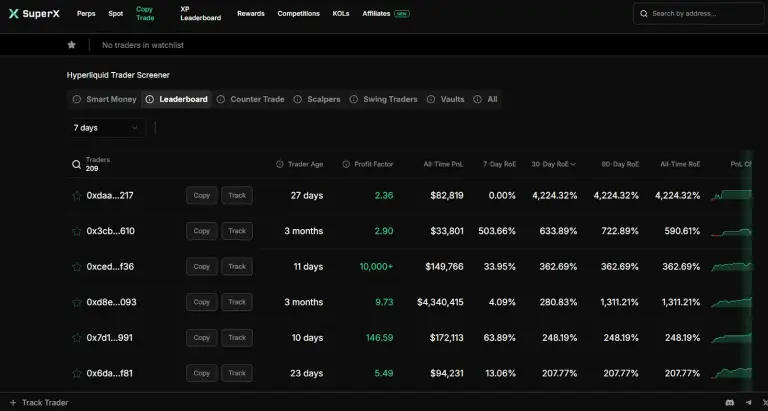Open the 7 days period dropdown
Screen dimensions: 768x411
click(x=106, y=128)
